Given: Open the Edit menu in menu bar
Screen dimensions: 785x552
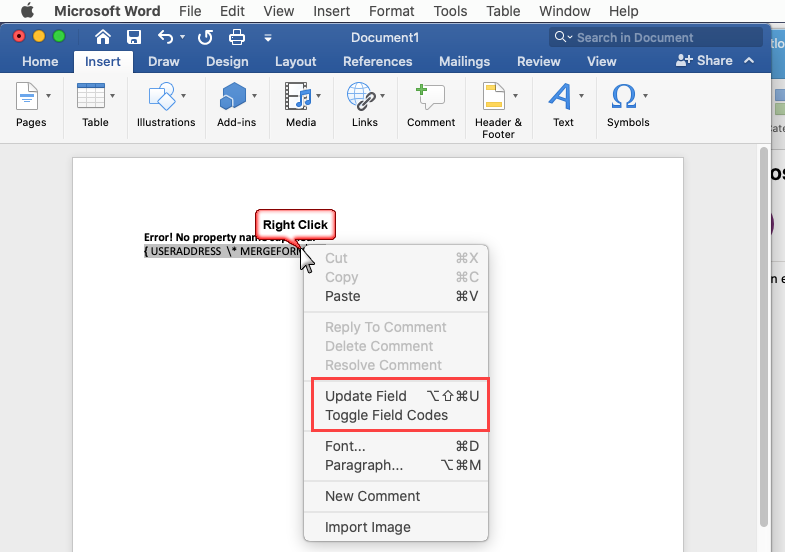Looking at the screenshot, I should (232, 11).
